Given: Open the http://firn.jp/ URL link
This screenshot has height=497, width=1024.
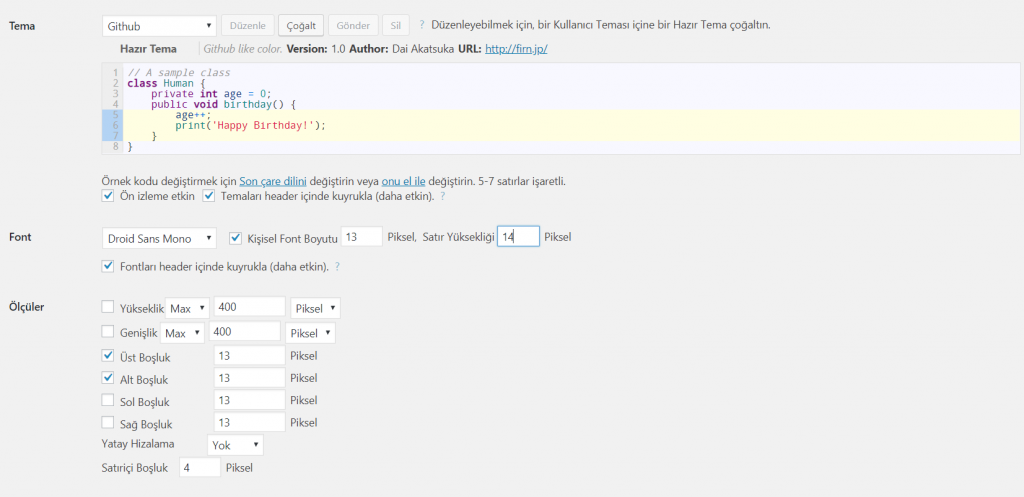Looking at the screenshot, I should (516, 49).
